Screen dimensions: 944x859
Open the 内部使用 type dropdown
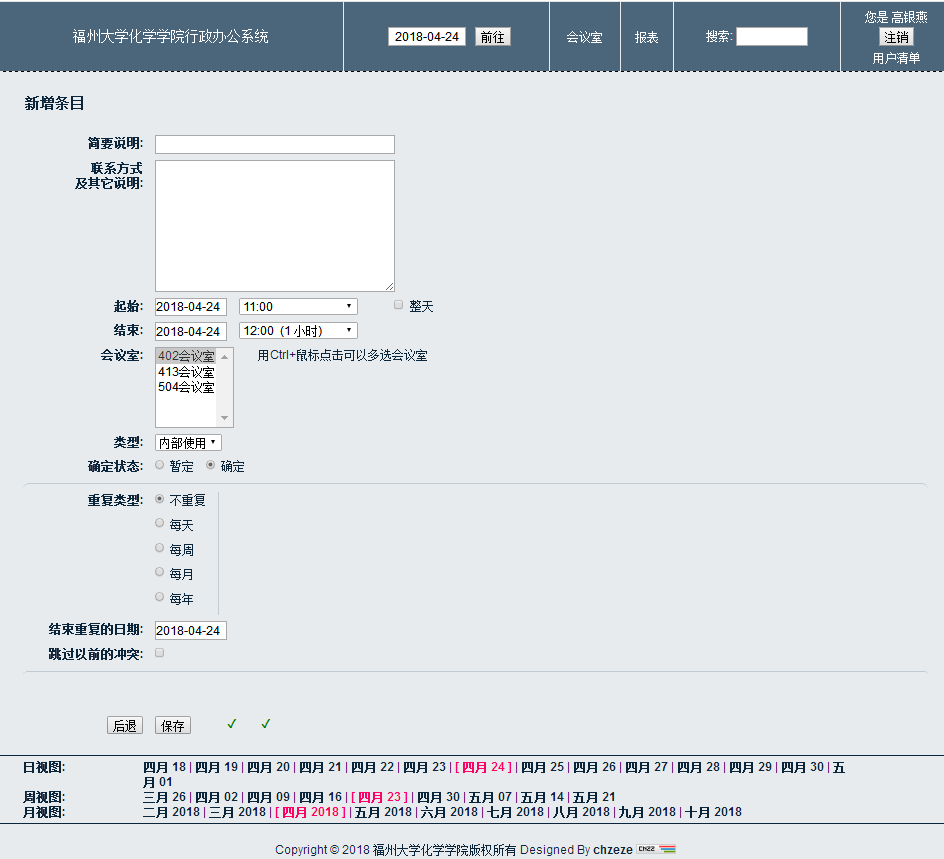click(188, 442)
